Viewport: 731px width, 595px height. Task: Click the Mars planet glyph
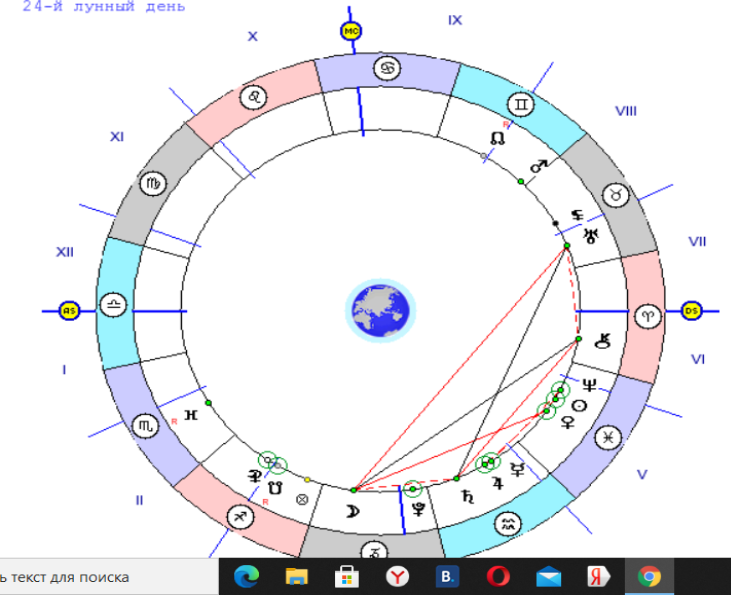538,165
